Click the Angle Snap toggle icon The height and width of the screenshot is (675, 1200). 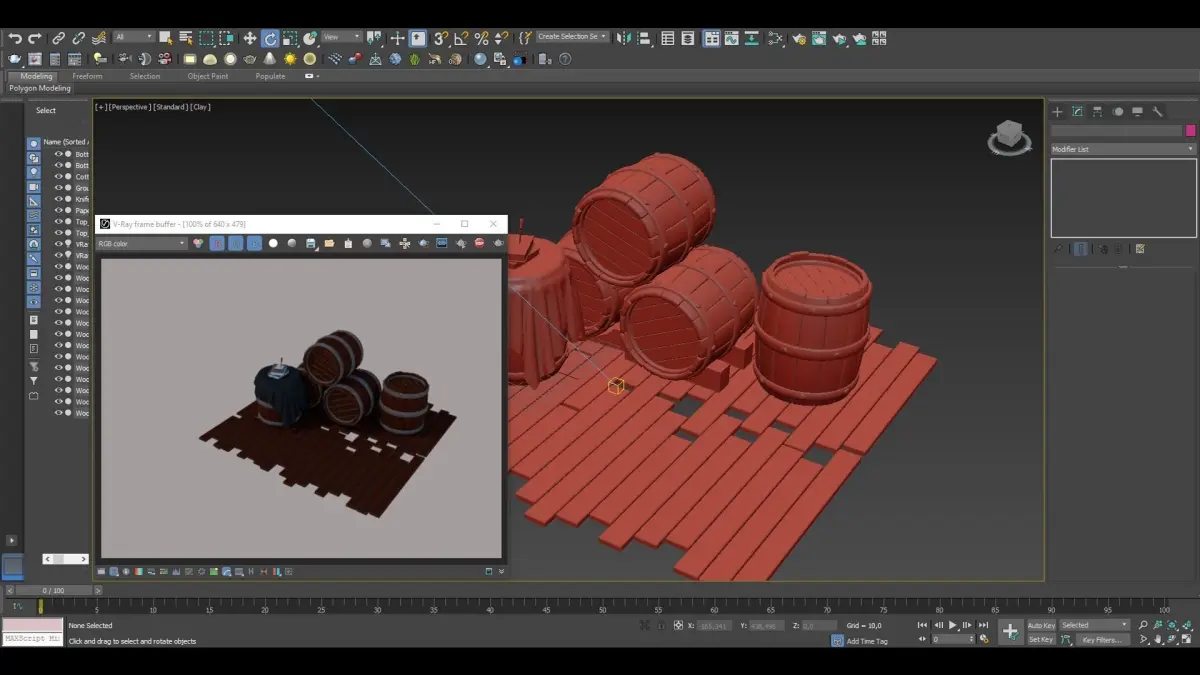coord(461,38)
